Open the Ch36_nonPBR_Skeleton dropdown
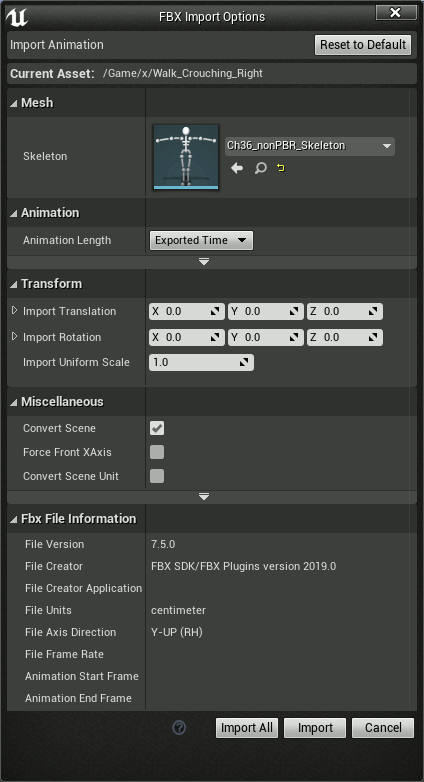This screenshot has width=424, height=782. (309, 146)
